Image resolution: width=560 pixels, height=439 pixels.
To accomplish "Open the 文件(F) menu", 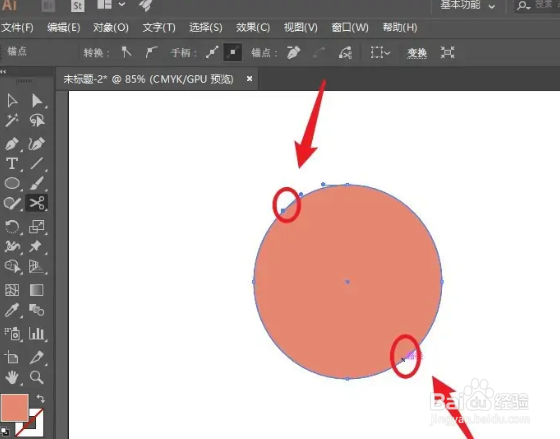I will [x=17, y=28].
